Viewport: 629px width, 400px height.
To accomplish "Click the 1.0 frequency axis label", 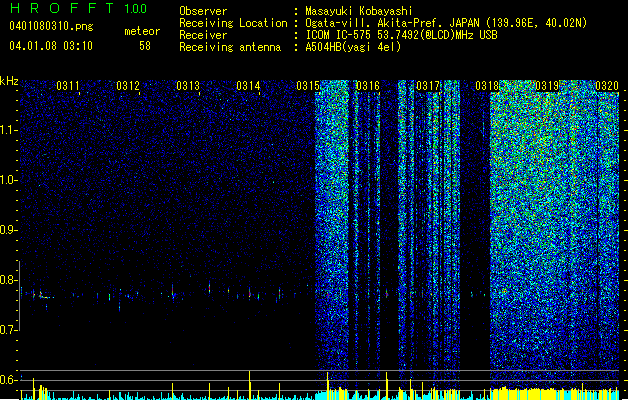I will [x=8, y=180].
